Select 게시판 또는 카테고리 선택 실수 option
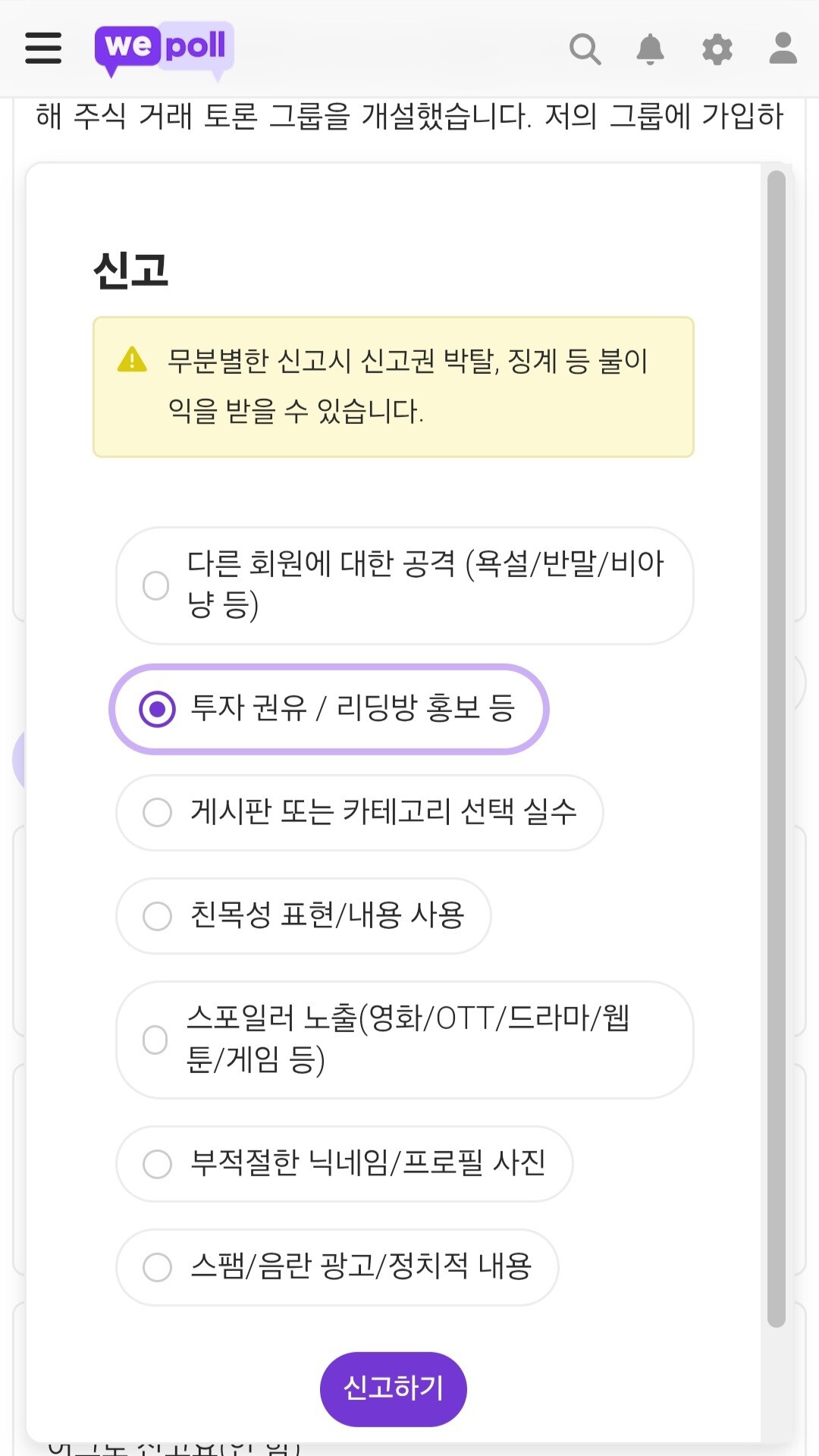819x1456 pixels. coord(359,812)
